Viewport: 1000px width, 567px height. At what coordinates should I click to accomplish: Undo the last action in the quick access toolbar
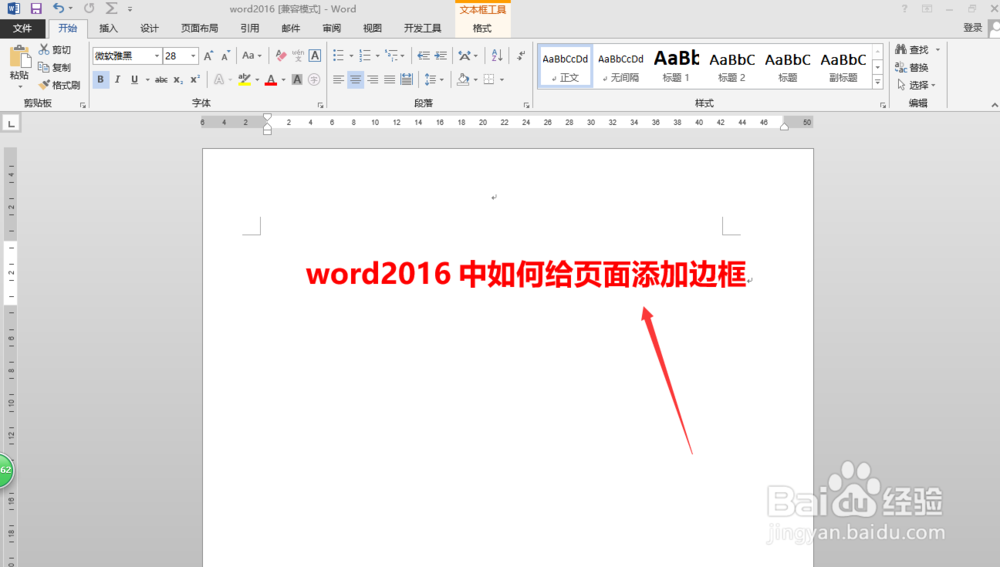pyautogui.click(x=59, y=8)
